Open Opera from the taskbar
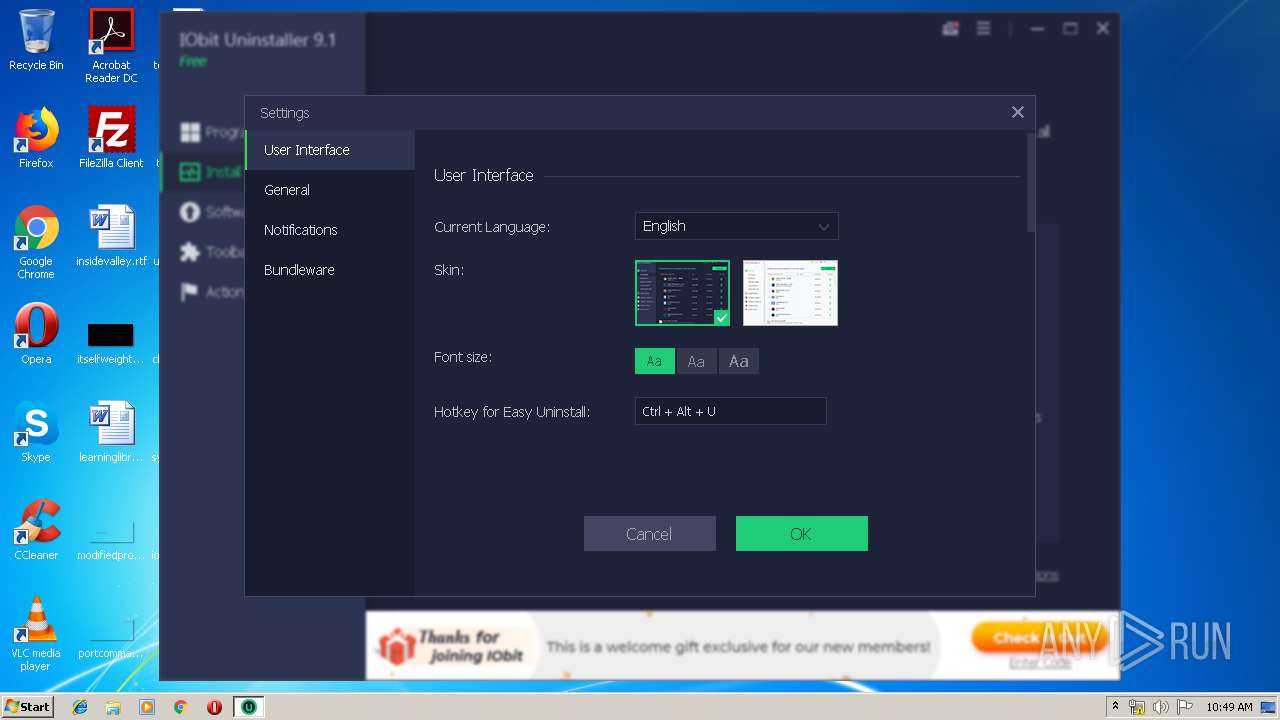This screenshot has width=1280, height=720. [214, 707]
